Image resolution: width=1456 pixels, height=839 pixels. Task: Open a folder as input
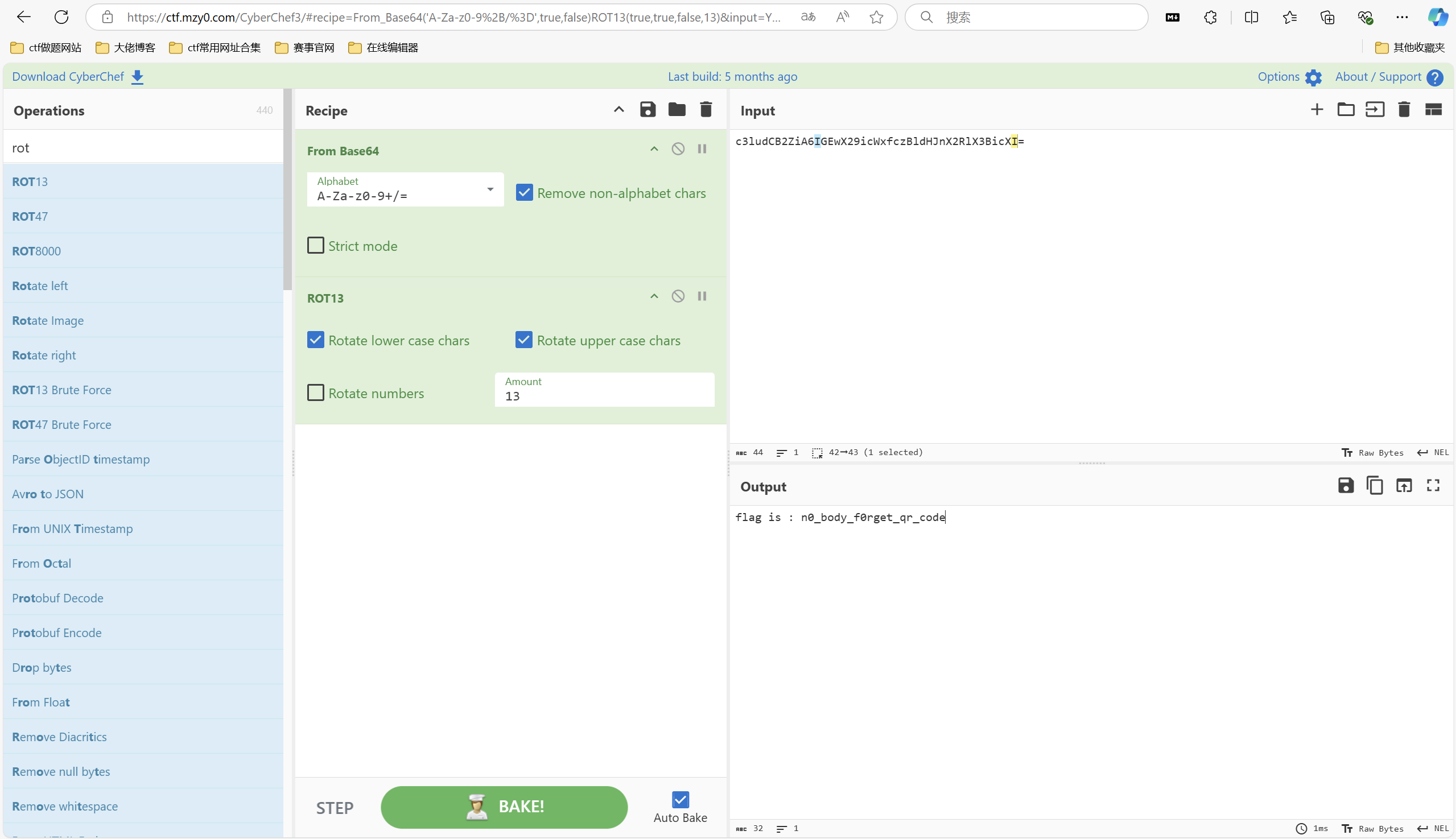tap(1346, 109)
